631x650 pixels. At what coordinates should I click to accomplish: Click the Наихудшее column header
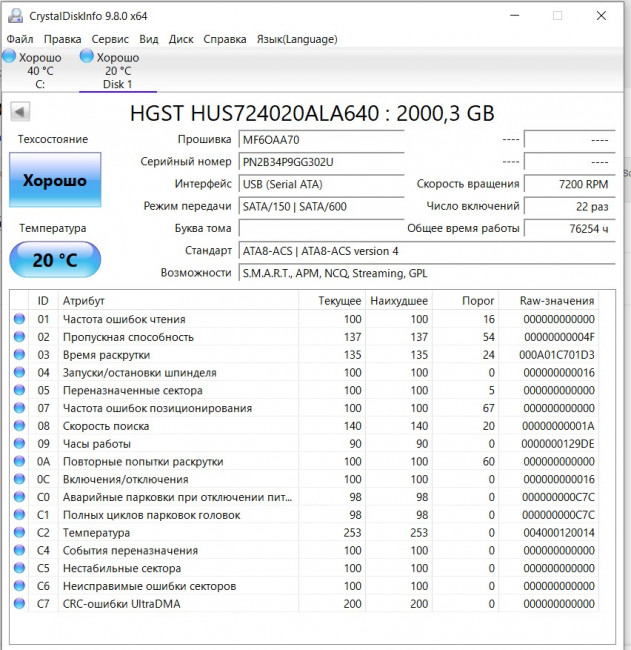coord(399,301)
